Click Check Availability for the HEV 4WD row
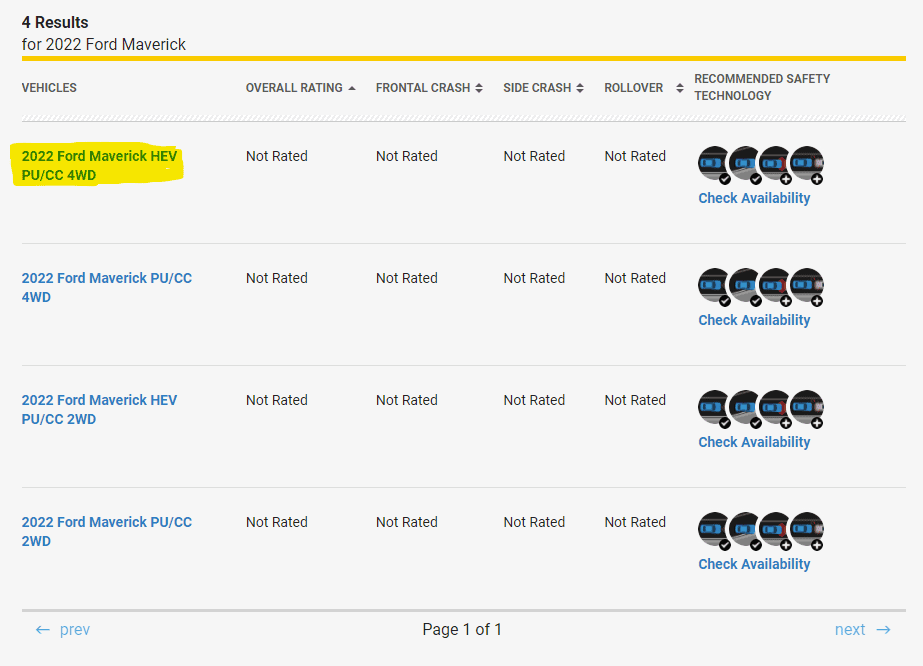Screen dimensions: 923x666 754,198
